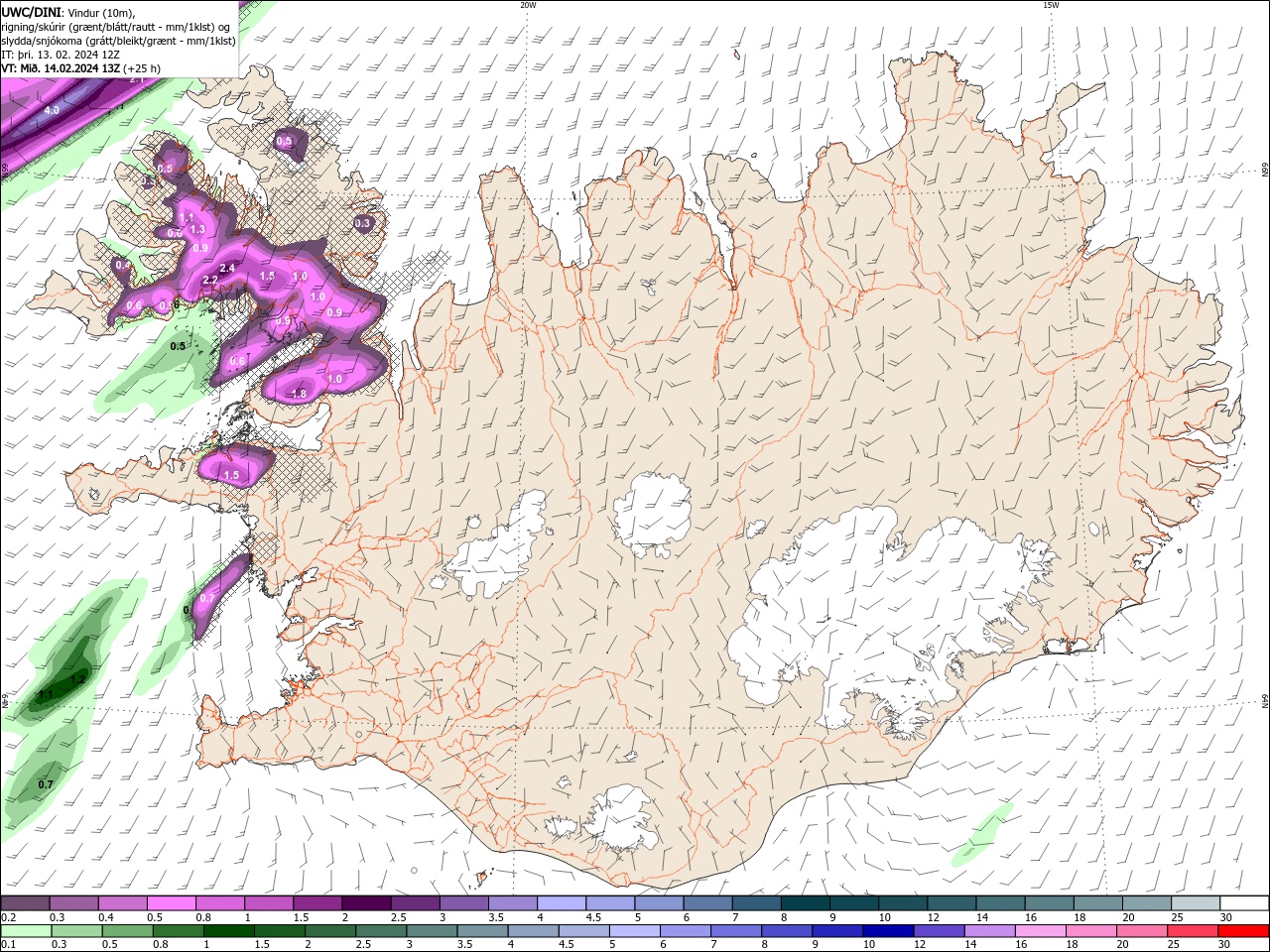This screenshot has height=952, width=1270.
Task: Click the 1.8 snowfall value on the map
Action: coord(300,394)
